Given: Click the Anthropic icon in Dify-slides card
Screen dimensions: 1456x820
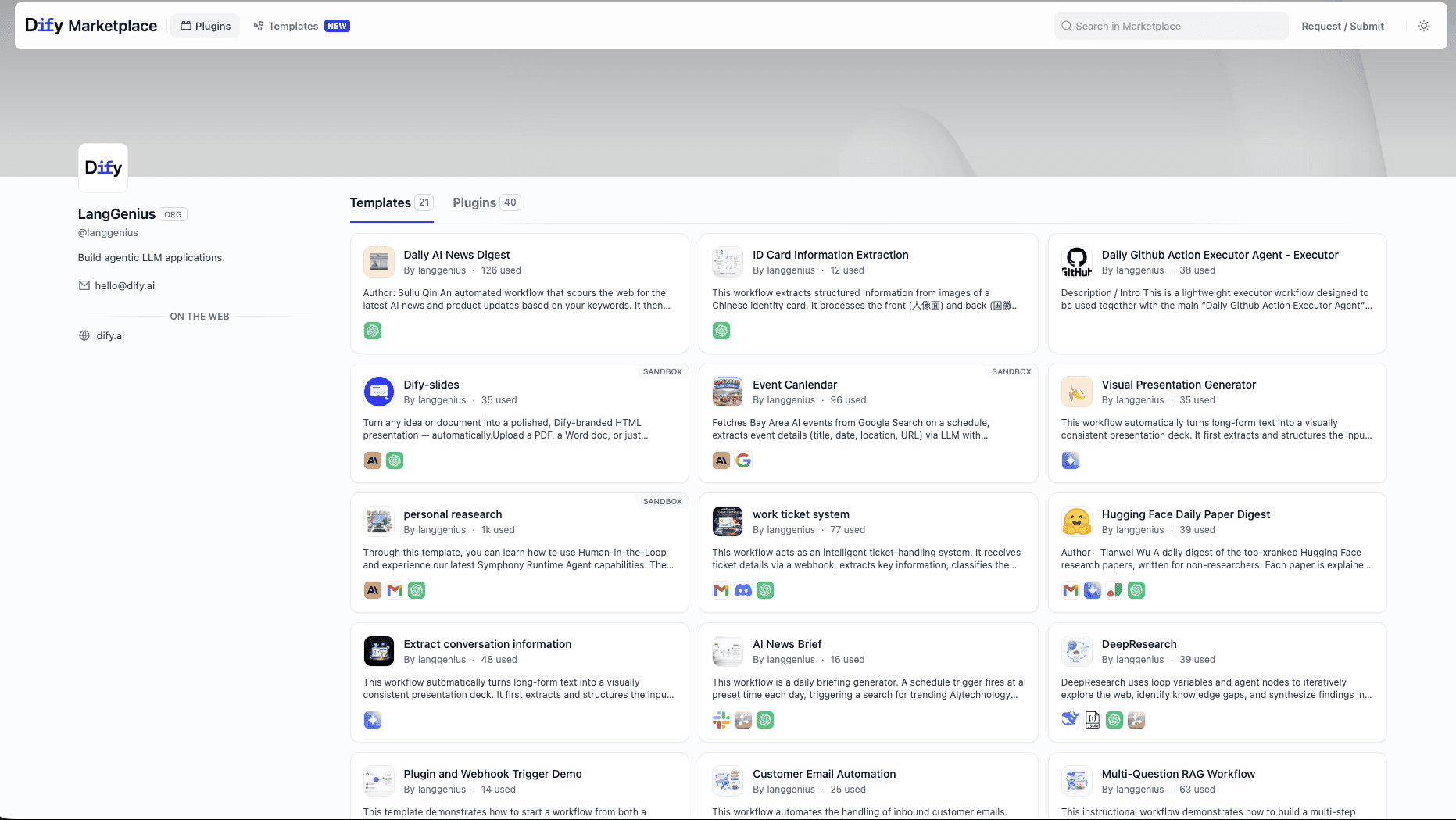Looking at the screenshot, I should [x=373, y=460].
